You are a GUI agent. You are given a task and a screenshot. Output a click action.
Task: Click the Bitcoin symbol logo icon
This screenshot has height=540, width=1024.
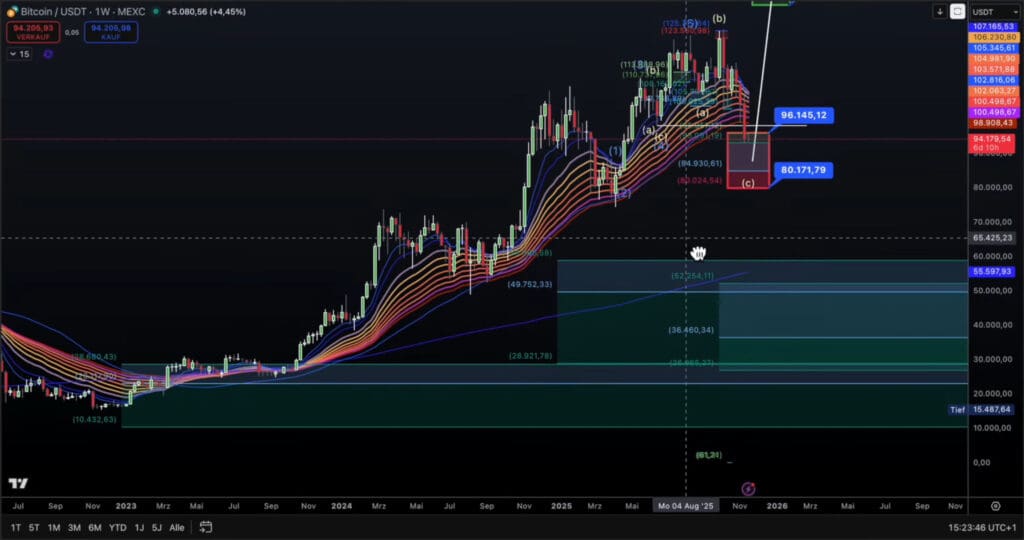click(12, 11)
